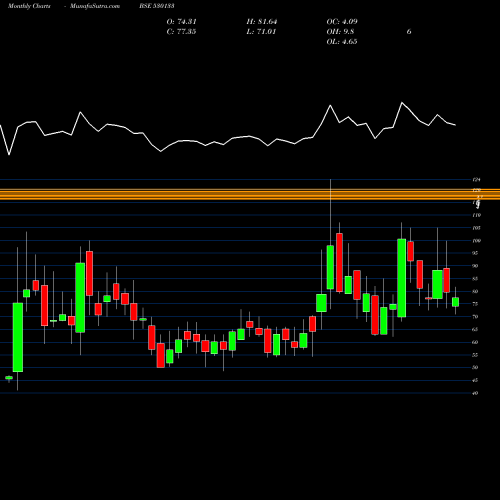Click the 'OL: 4.65' value
This screenshot has width=500, height=500.
pos(342,42)
